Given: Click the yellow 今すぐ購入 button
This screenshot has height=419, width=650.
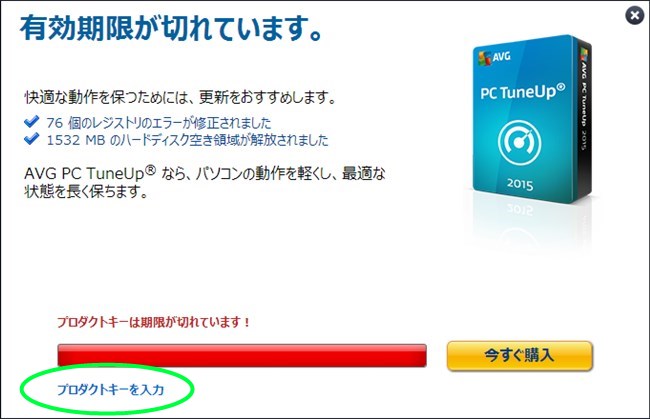Looking at the screenshot, I should [519, 356].
